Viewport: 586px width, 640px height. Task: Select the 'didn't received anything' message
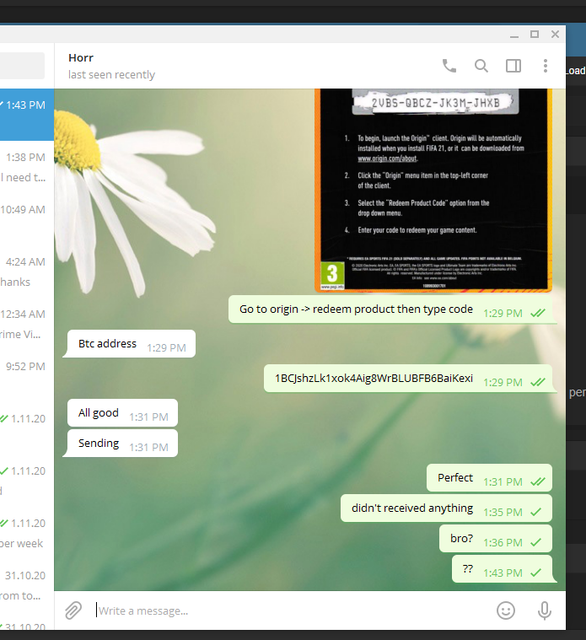click(446, 508)
